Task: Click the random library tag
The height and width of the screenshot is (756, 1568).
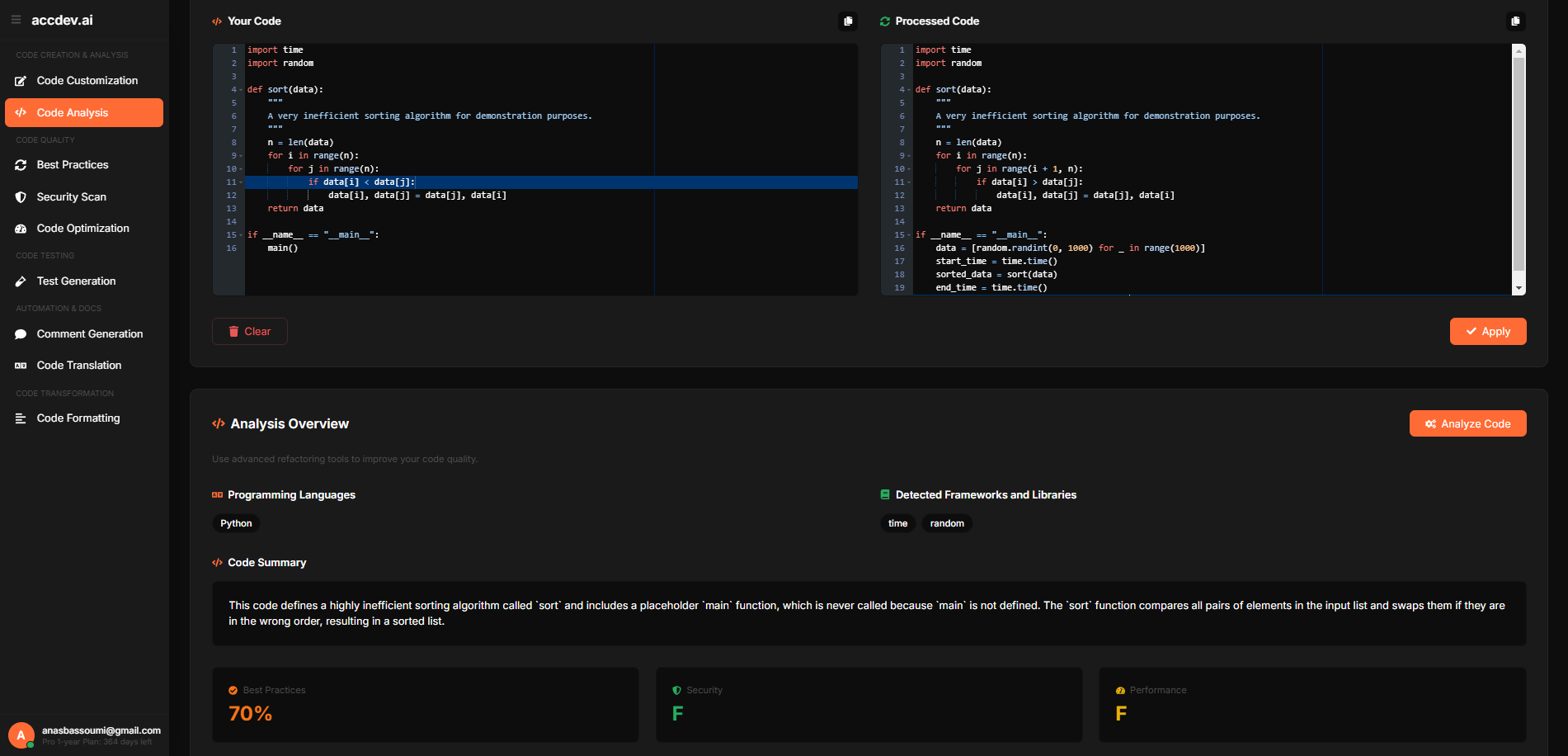Action: click(x=947, y=524)
